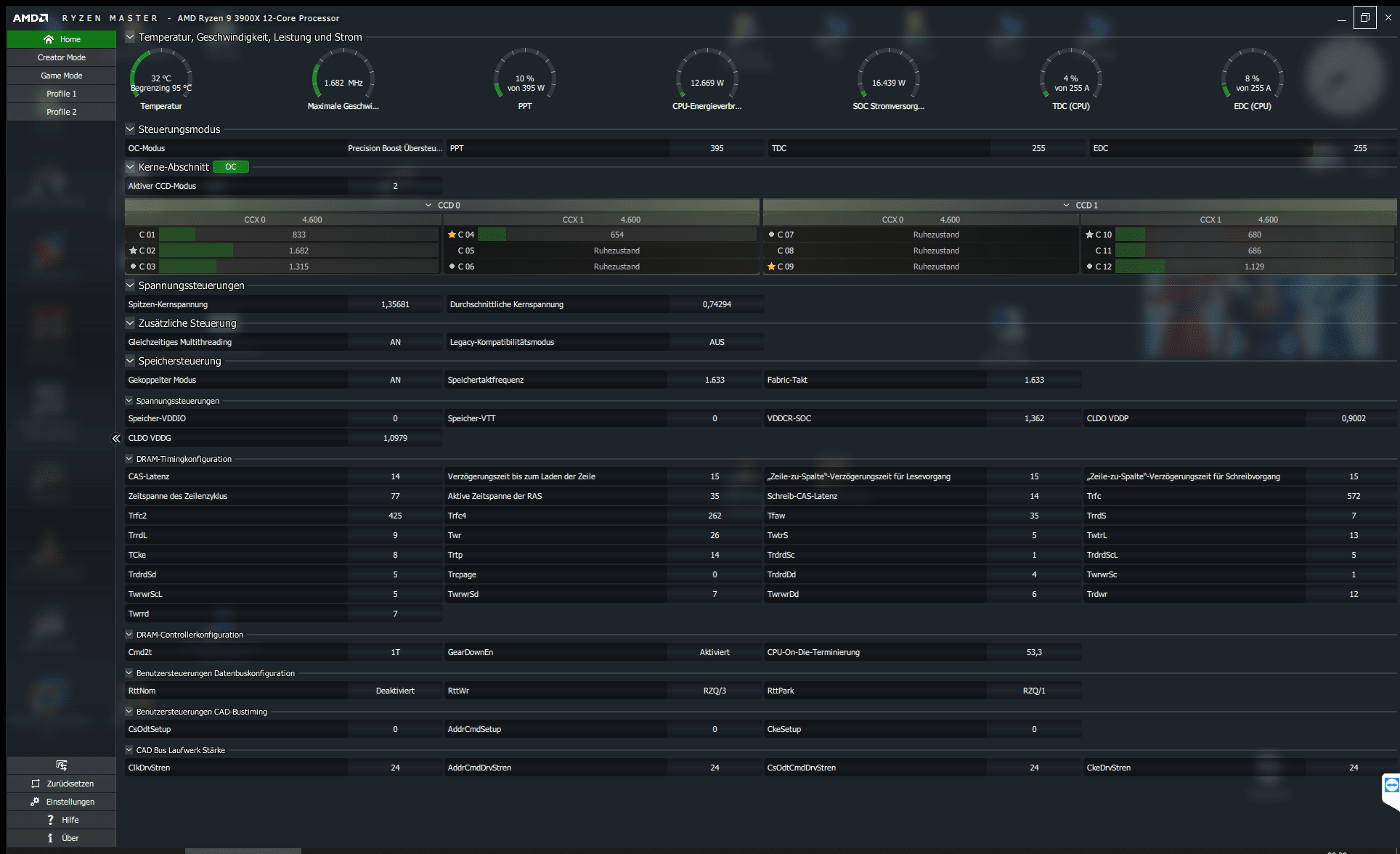1400x854 pixels.
Task: Click the PPT value 395
Action: (717, 148)
